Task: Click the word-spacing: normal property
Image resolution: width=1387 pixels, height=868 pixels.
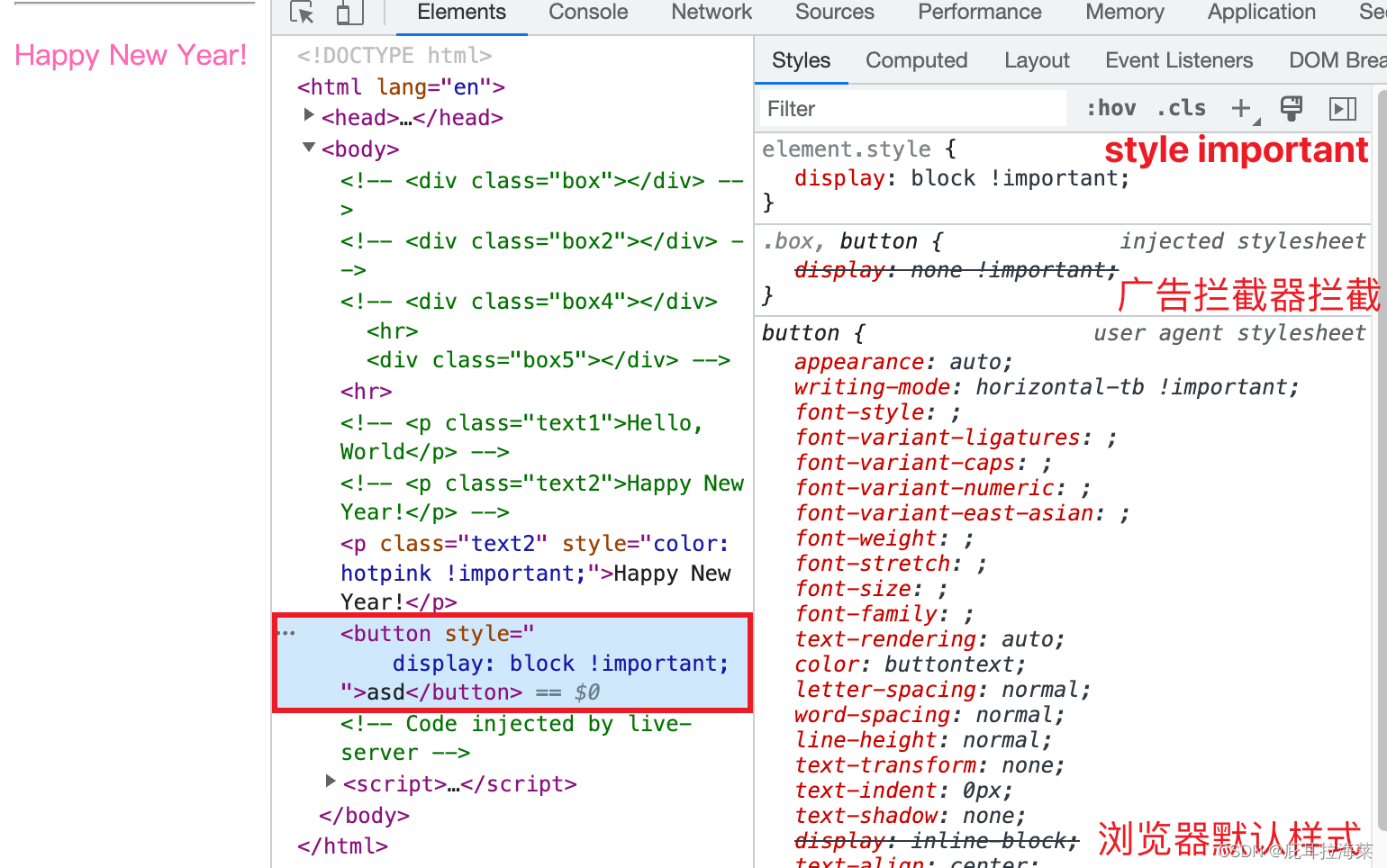Action: coord(929,715)
